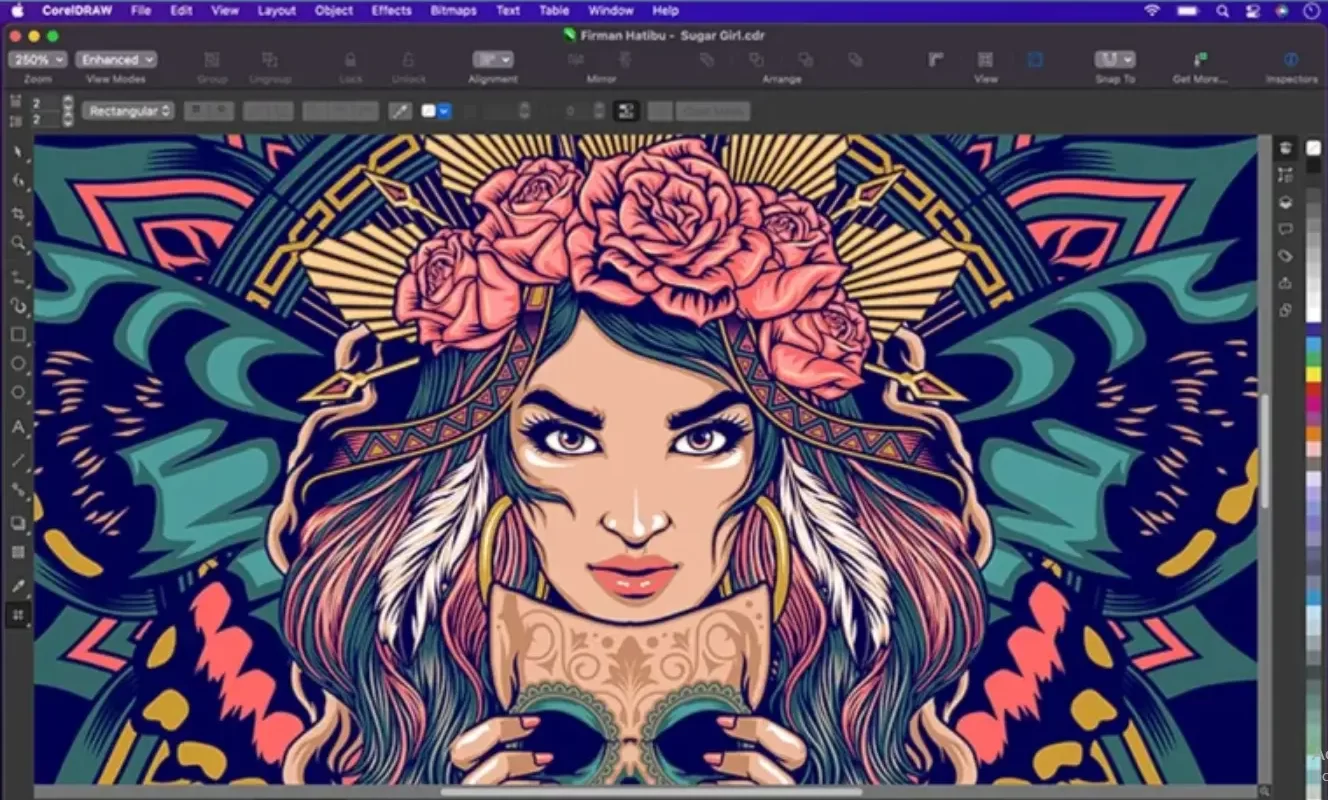Click the Mirror vertically icon
This screenshot has height=800, width=1328.
click(625, 60)
